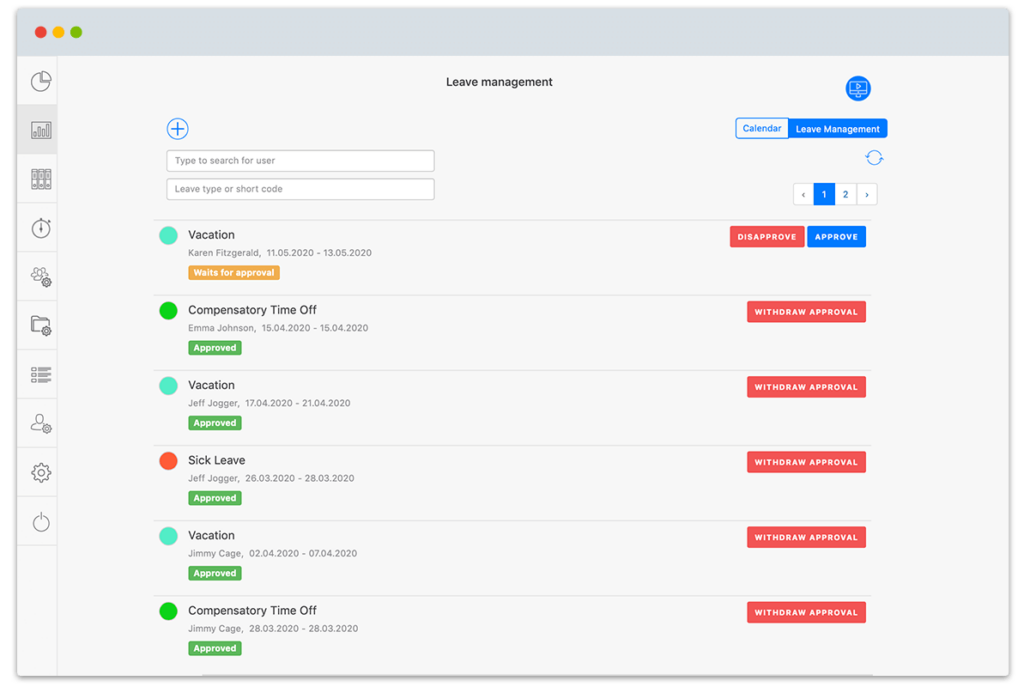1030x687 pixels.
Task: Open the pie chart dashboard from the sidebar
Action: point(39,81)
